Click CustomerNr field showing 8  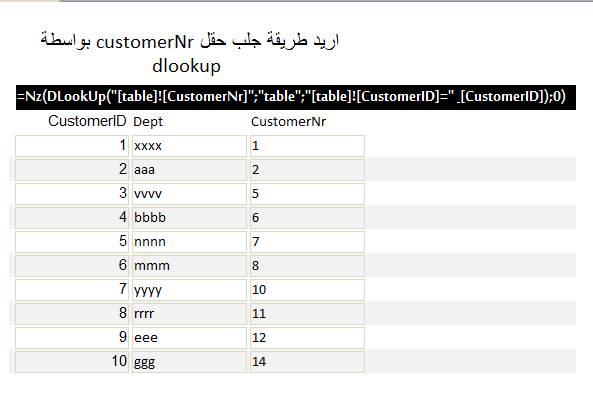pos(307,266)
